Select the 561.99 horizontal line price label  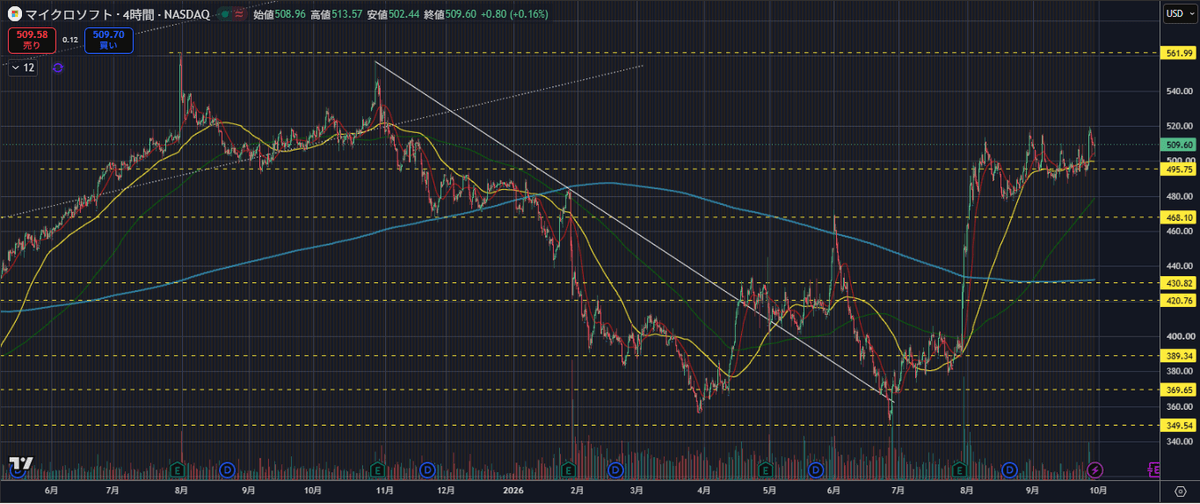[1176, 52]
